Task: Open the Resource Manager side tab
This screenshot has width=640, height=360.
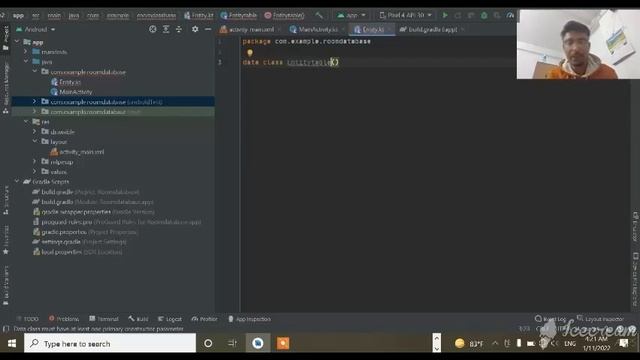Action: click(6, 88)
